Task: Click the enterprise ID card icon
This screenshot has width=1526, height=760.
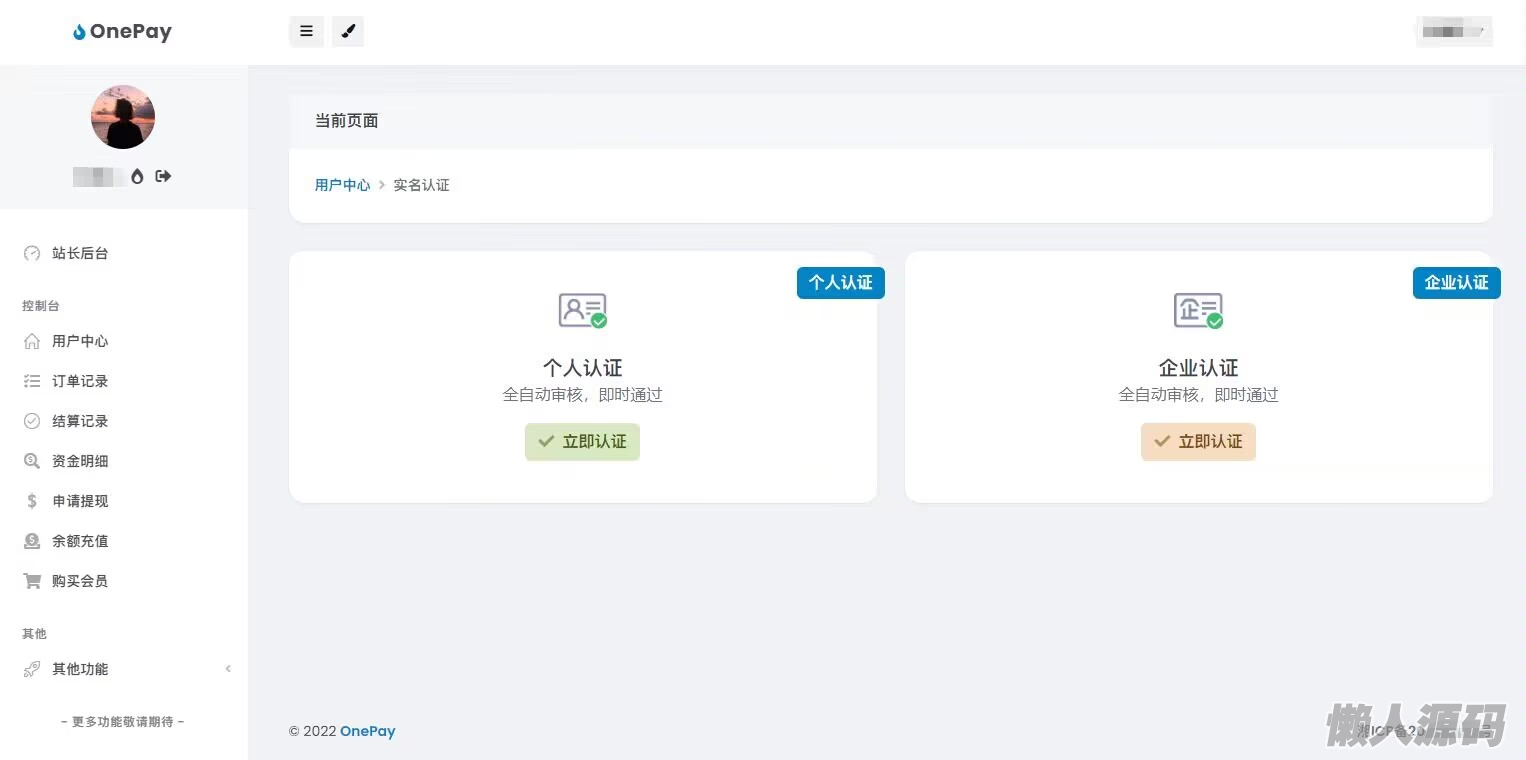Action: point(1199,310)
